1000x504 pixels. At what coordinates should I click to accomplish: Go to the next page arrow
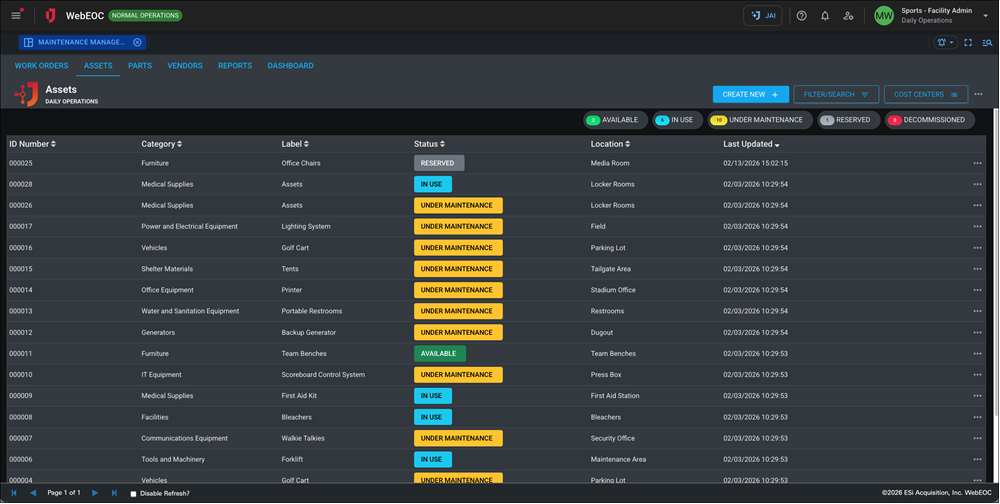(95, 493)
